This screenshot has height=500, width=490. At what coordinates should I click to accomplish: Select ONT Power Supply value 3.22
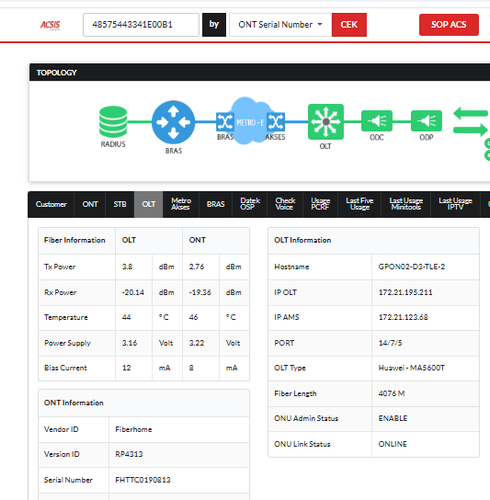click(x=196, y=343)
